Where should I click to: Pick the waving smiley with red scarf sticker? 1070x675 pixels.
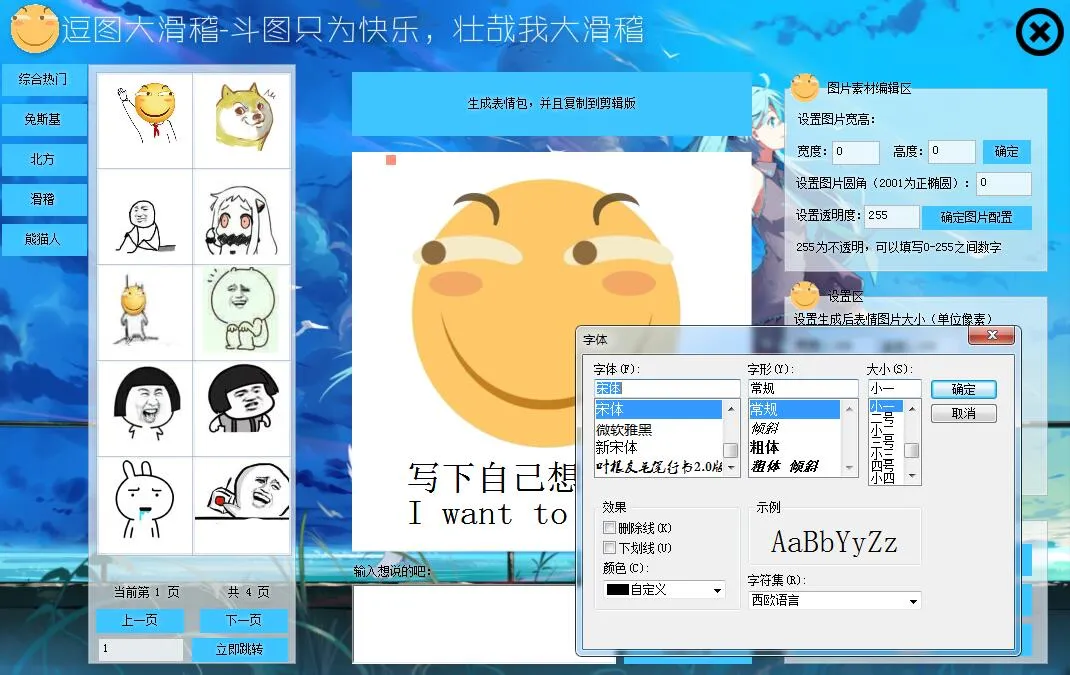point(145,120)
